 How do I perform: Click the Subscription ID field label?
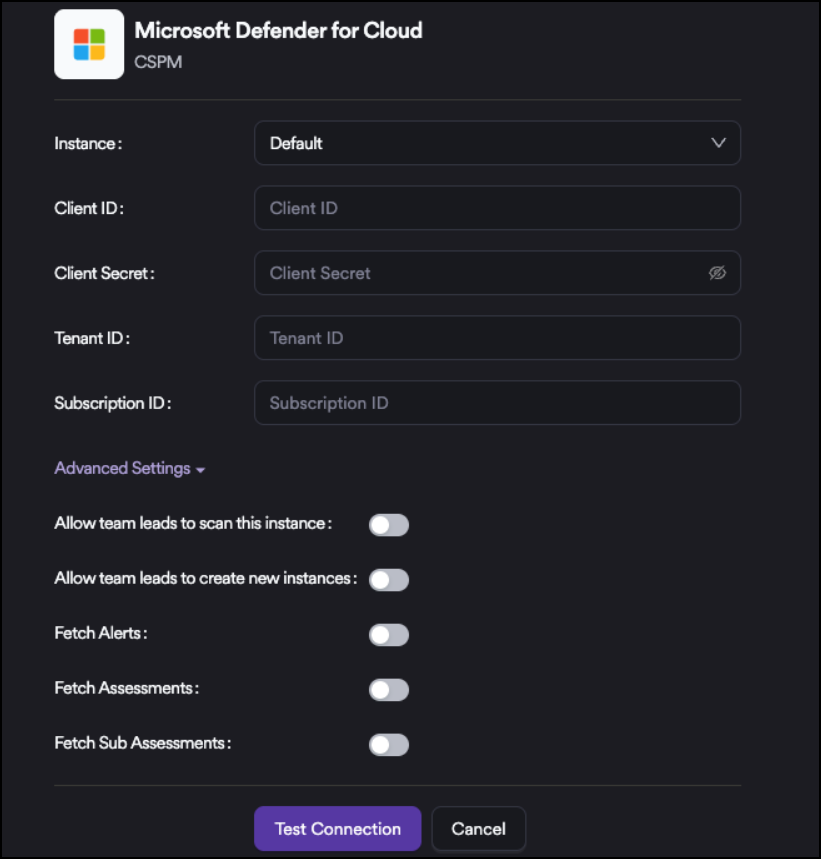click(x=113, y=403)
